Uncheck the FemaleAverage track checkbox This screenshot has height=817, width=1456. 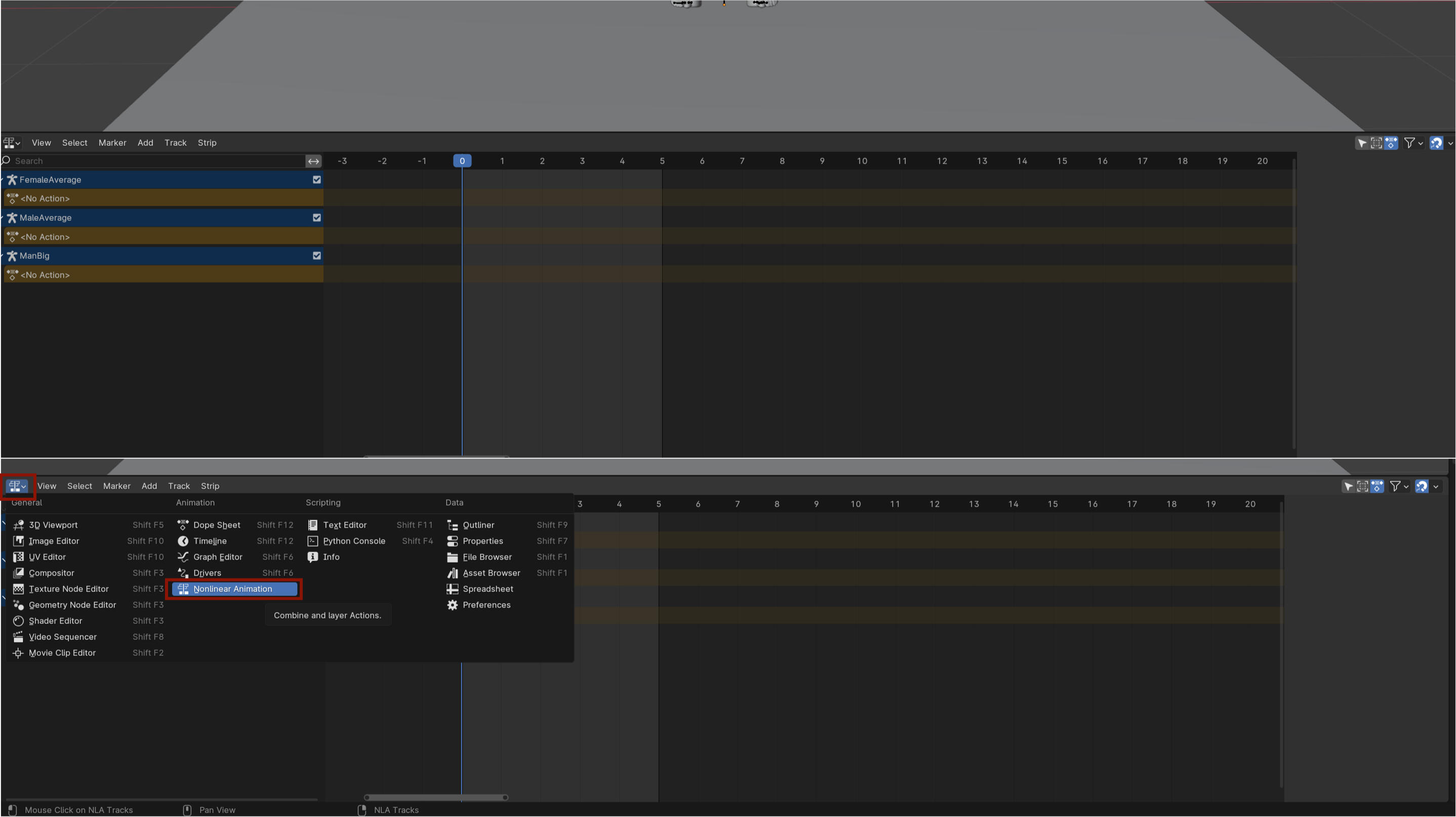tap(316, 180)
